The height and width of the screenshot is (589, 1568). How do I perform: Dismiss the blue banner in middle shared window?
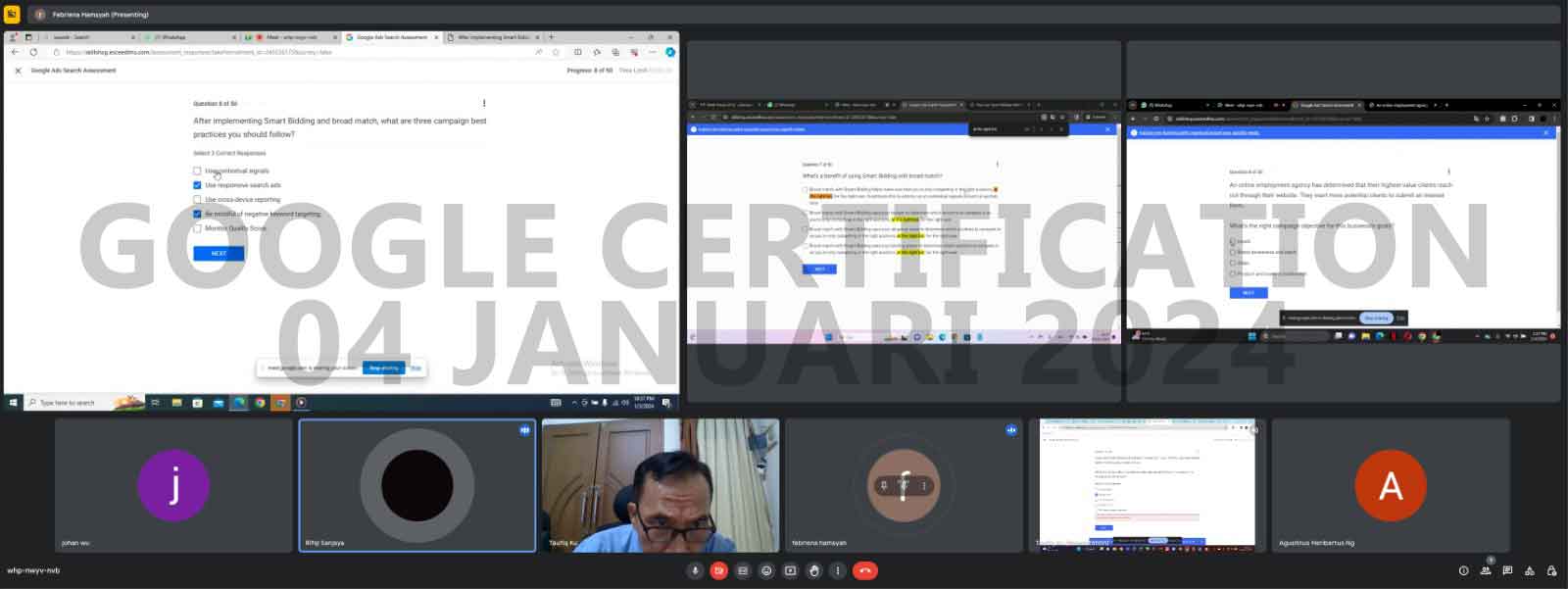coord(1108,129)
